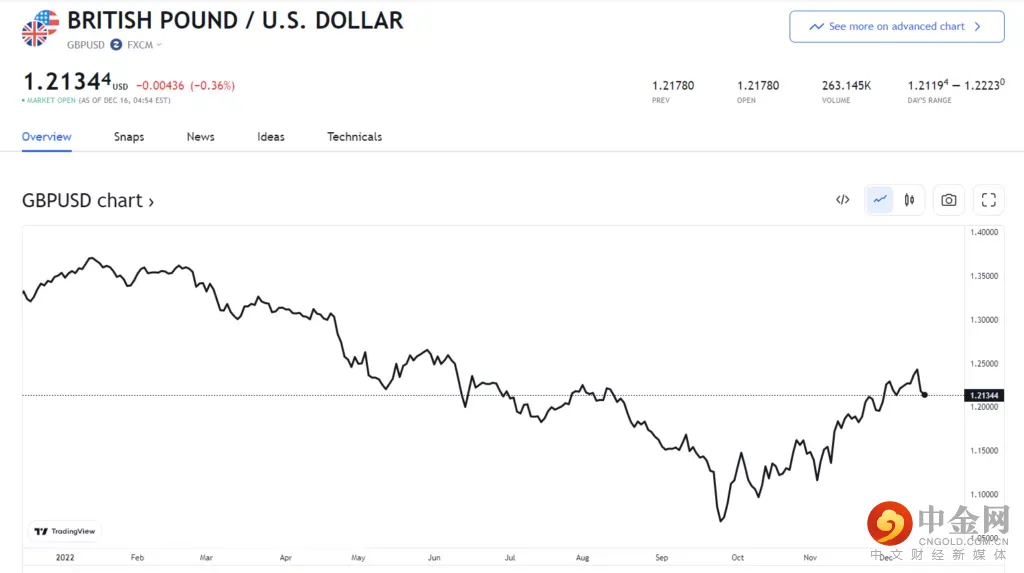Switch to line chart view

(x=880, y=200)
